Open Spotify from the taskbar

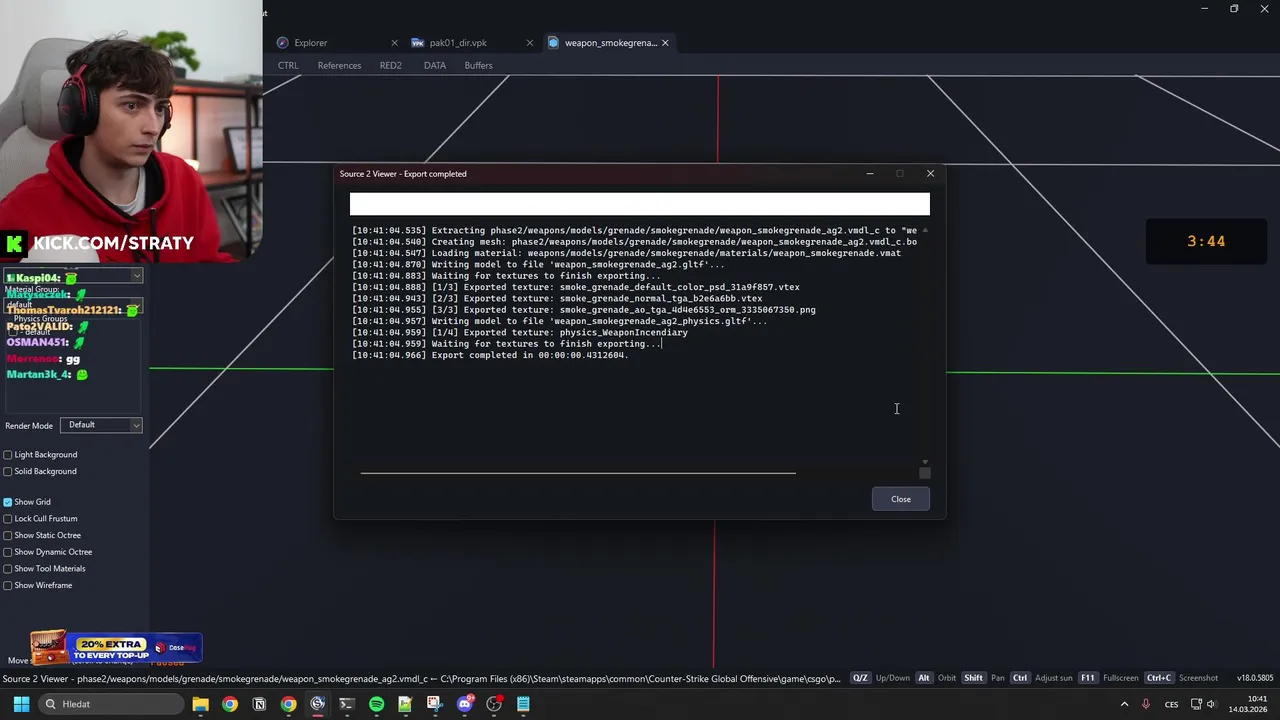(x=376, y=704)
